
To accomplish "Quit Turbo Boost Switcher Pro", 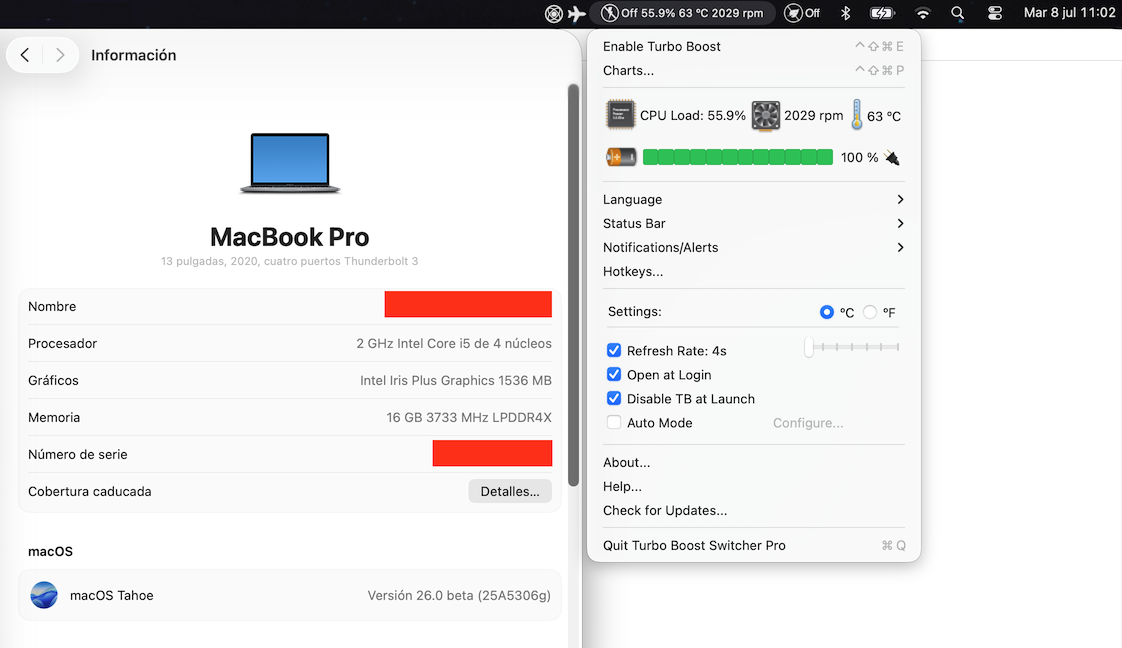I will (753, 545).
